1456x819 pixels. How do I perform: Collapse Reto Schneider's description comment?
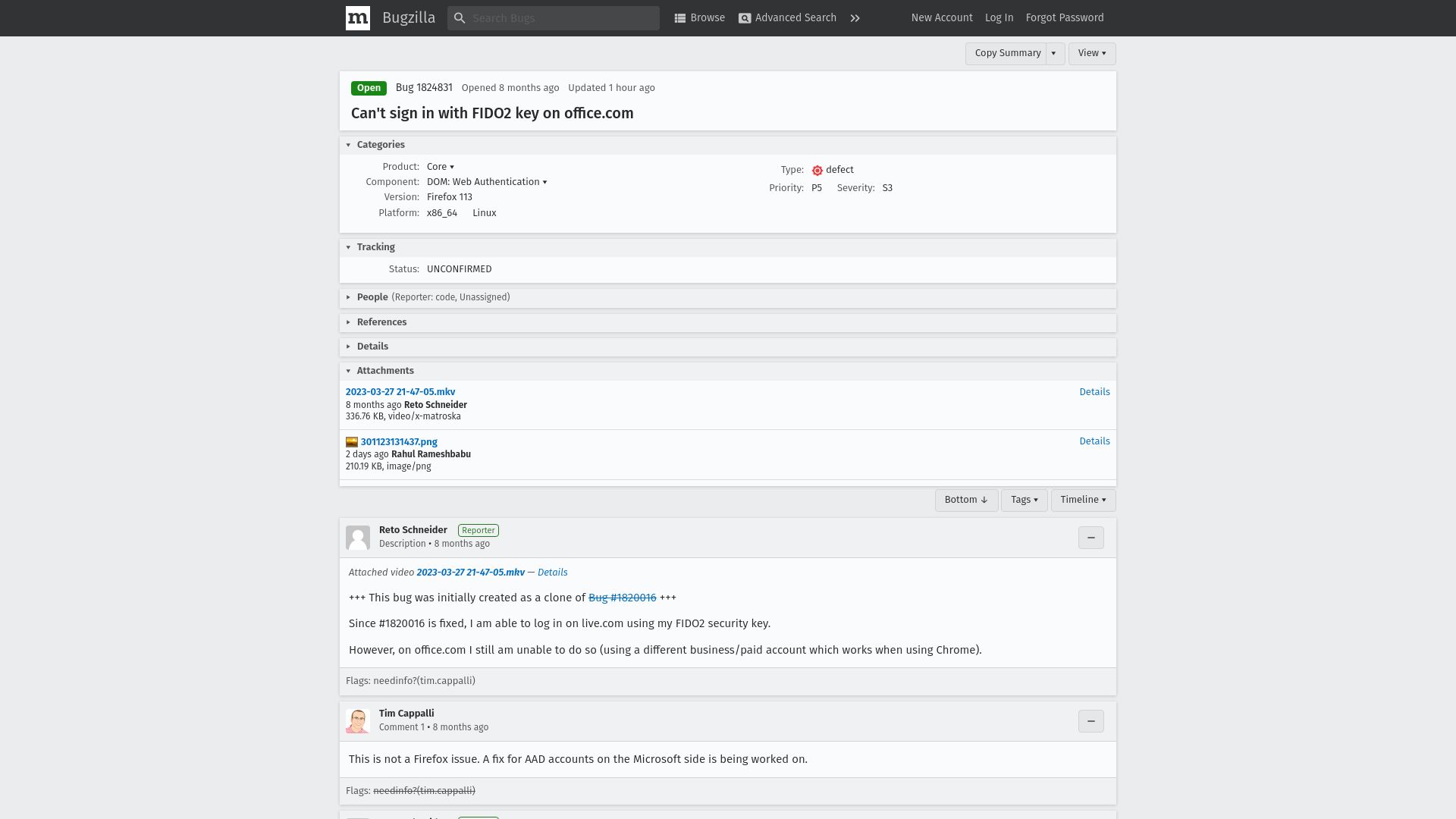tap(1091, 538)
